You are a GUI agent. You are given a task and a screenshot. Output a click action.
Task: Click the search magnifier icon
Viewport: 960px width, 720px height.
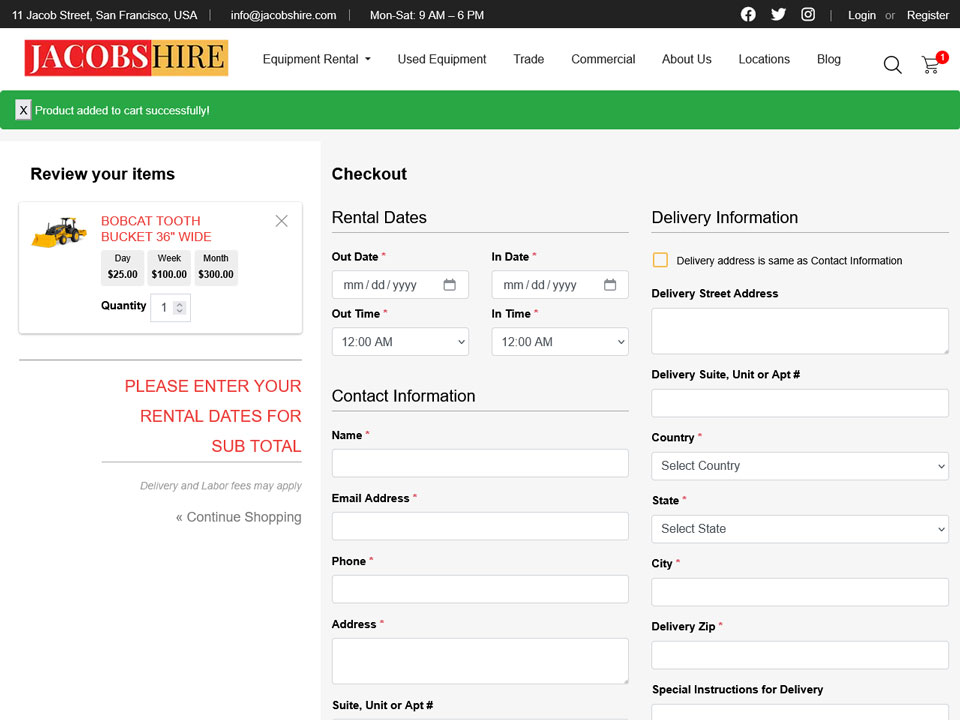892,65
